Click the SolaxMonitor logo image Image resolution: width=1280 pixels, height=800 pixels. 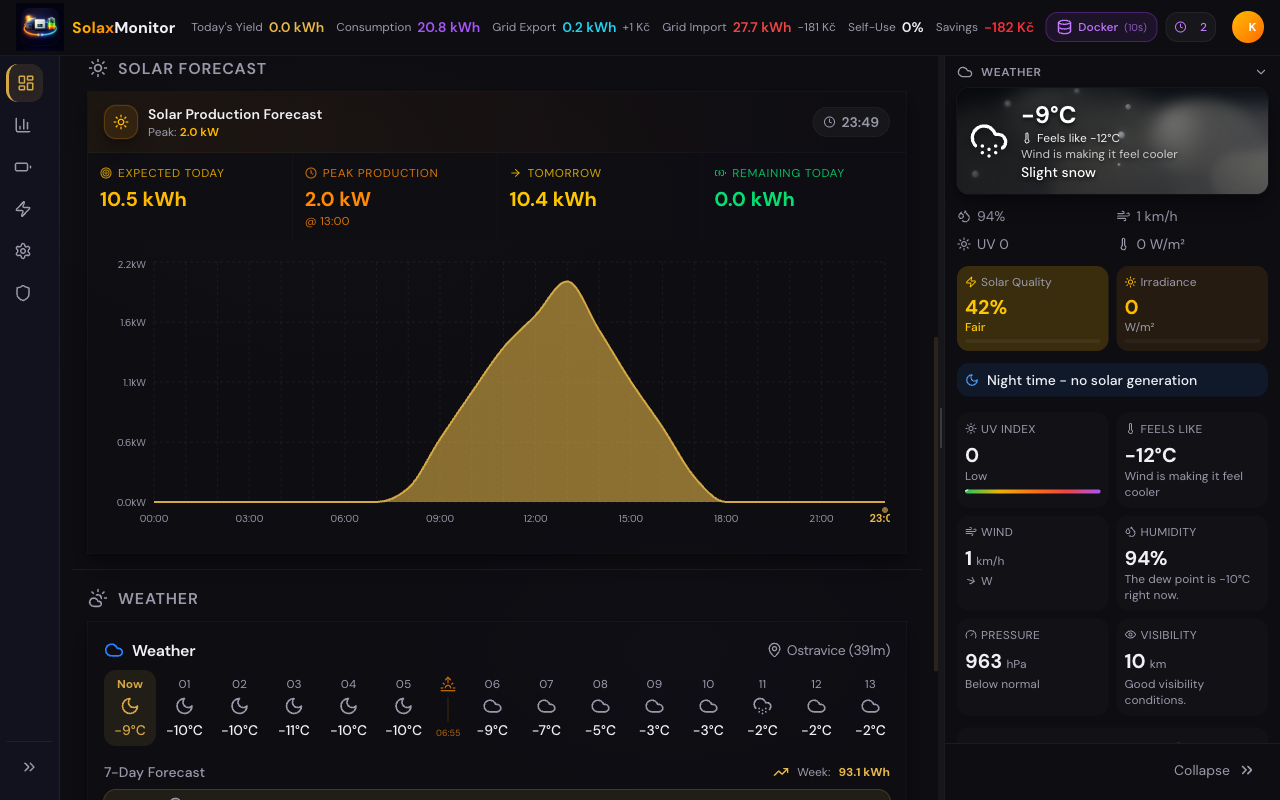[x=40, y=27]
